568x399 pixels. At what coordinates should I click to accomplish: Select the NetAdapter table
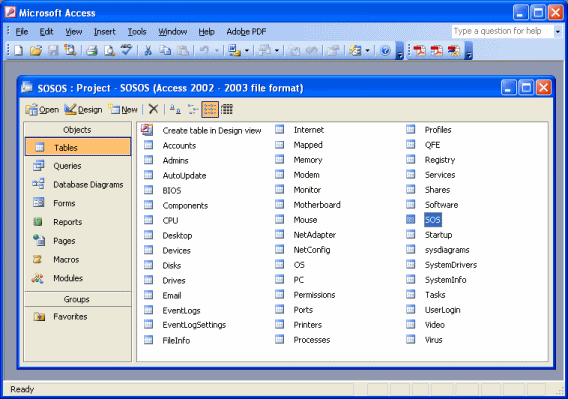(314, 235)
